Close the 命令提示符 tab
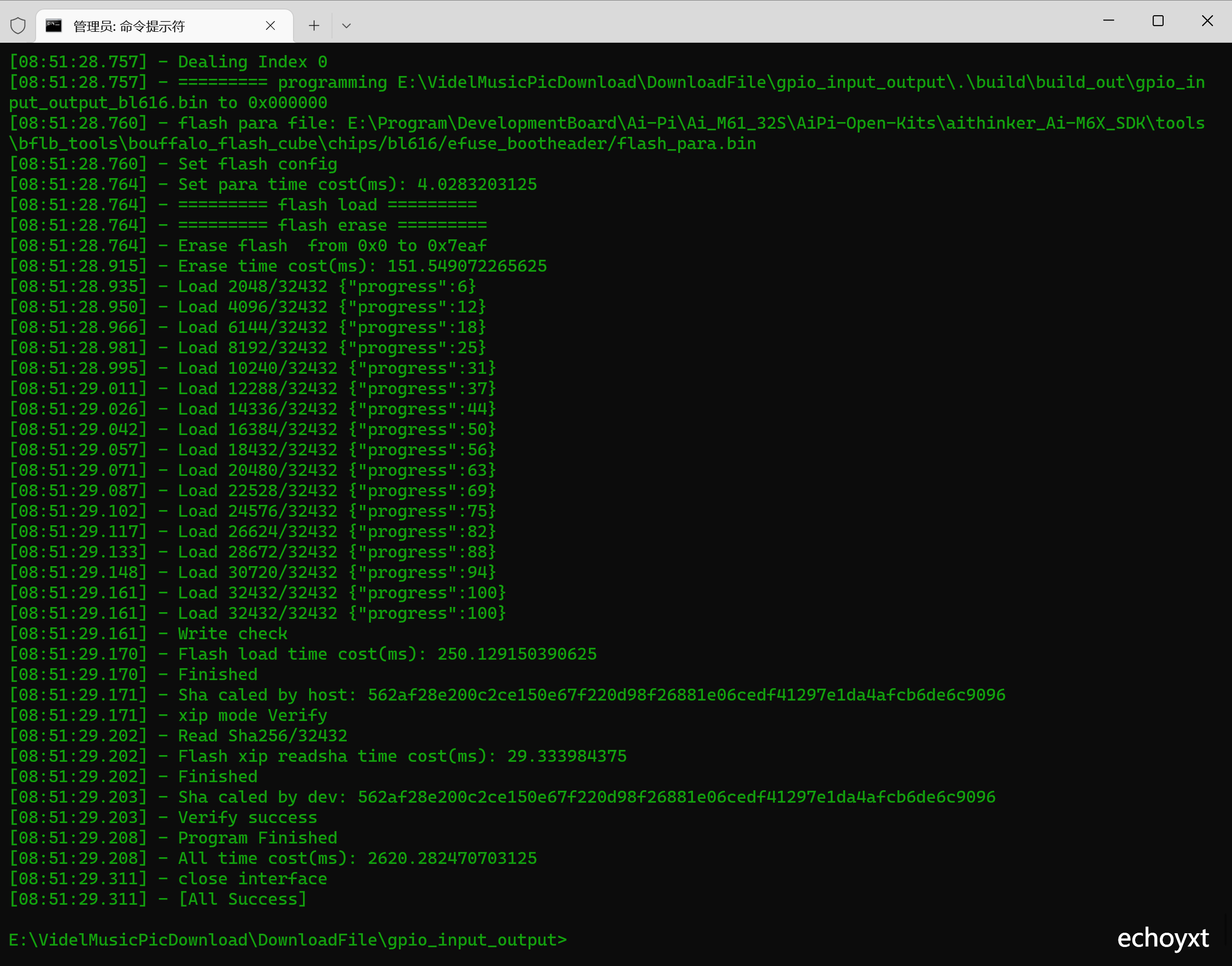Image resolution: width=1232 pixels, height=966 pixels. [x=270, y=26]
